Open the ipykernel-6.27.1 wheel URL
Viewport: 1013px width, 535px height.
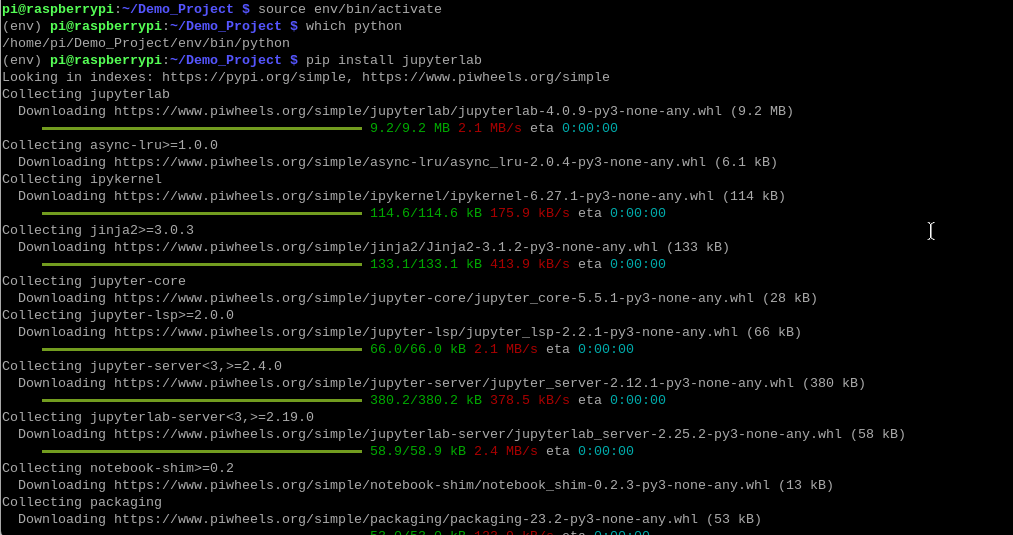click(x=414, y=196)
